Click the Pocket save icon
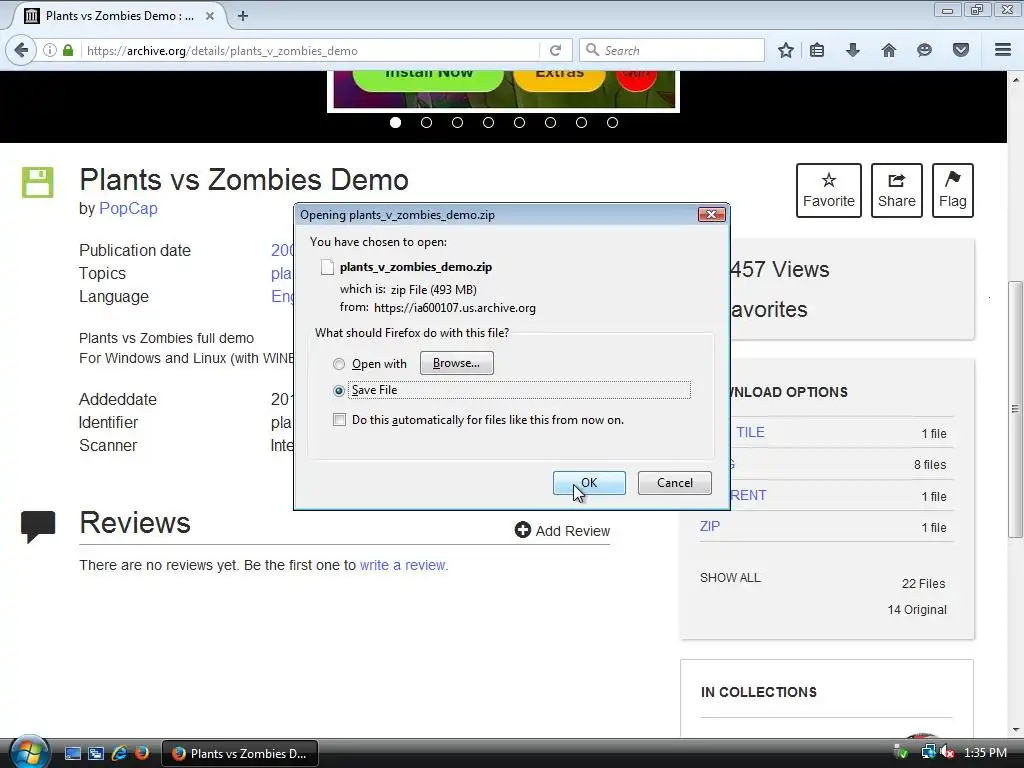 tap(961, 50)
